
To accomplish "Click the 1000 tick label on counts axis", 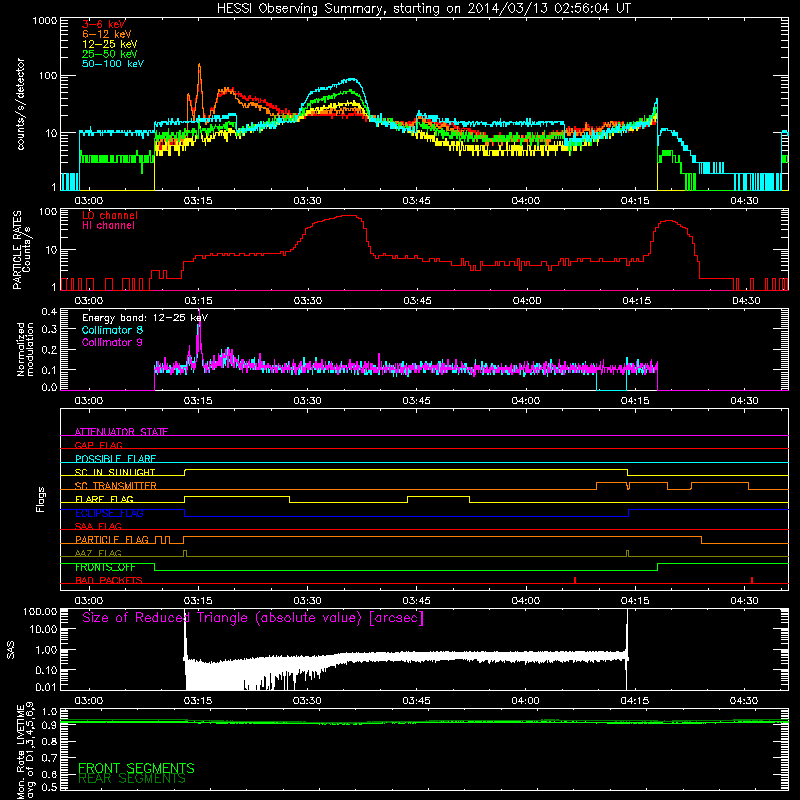I will coord(44,21).
